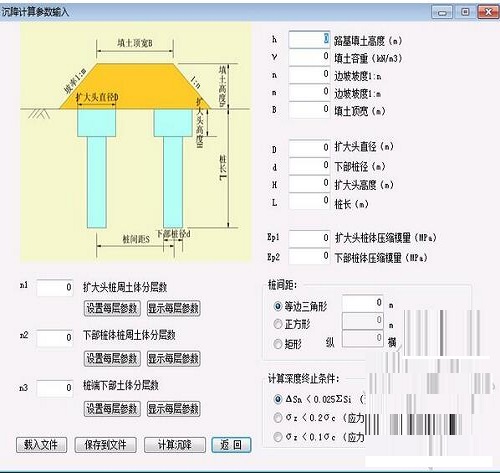Focus the 正方形 spacing value field
Image resolution: width=500 pixels, height=473 pixels.
point(363,321)
